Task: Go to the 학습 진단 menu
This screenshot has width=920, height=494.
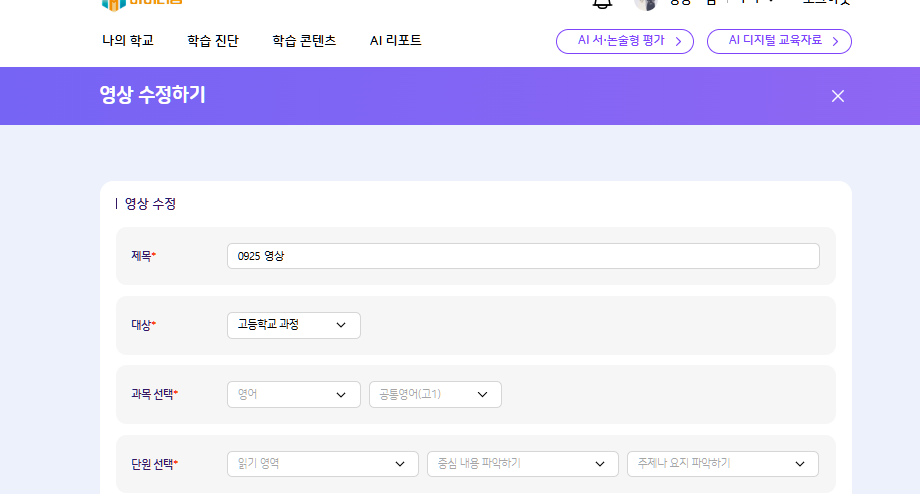Action: click(x=213, y=41)
